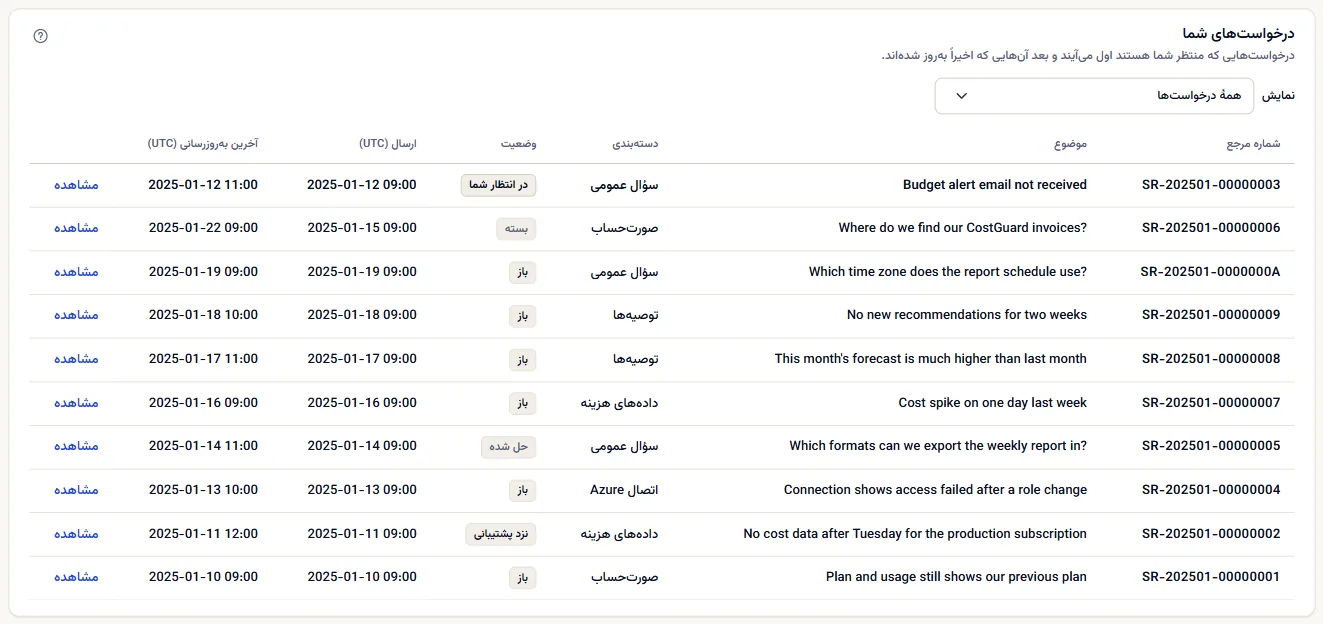Image resolution: width=1323 pixels, height=624 pixels.
Task: View request SR-202501-00000008 via its مشاهده link
Action: [76, 359]
